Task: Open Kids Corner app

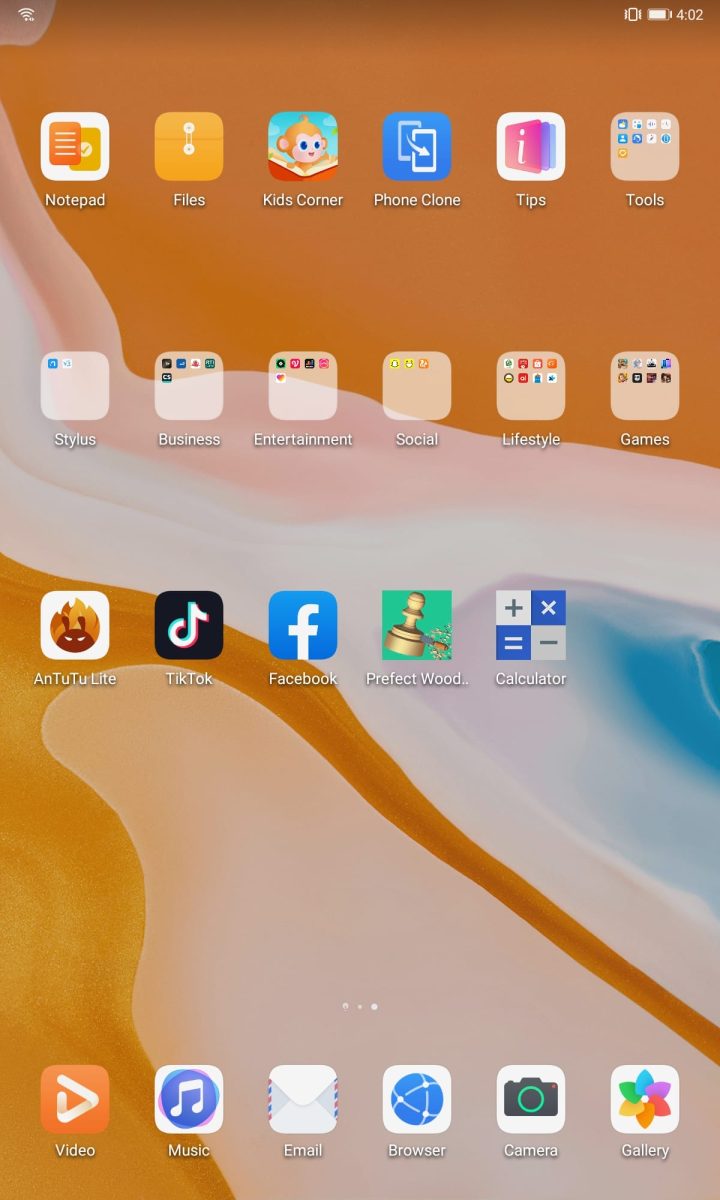Action: 303,147
